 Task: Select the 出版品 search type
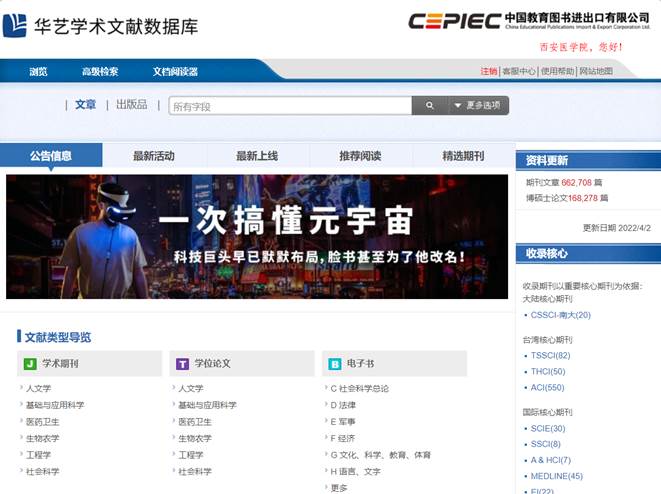pyautogui.click(x=132, y=105)
